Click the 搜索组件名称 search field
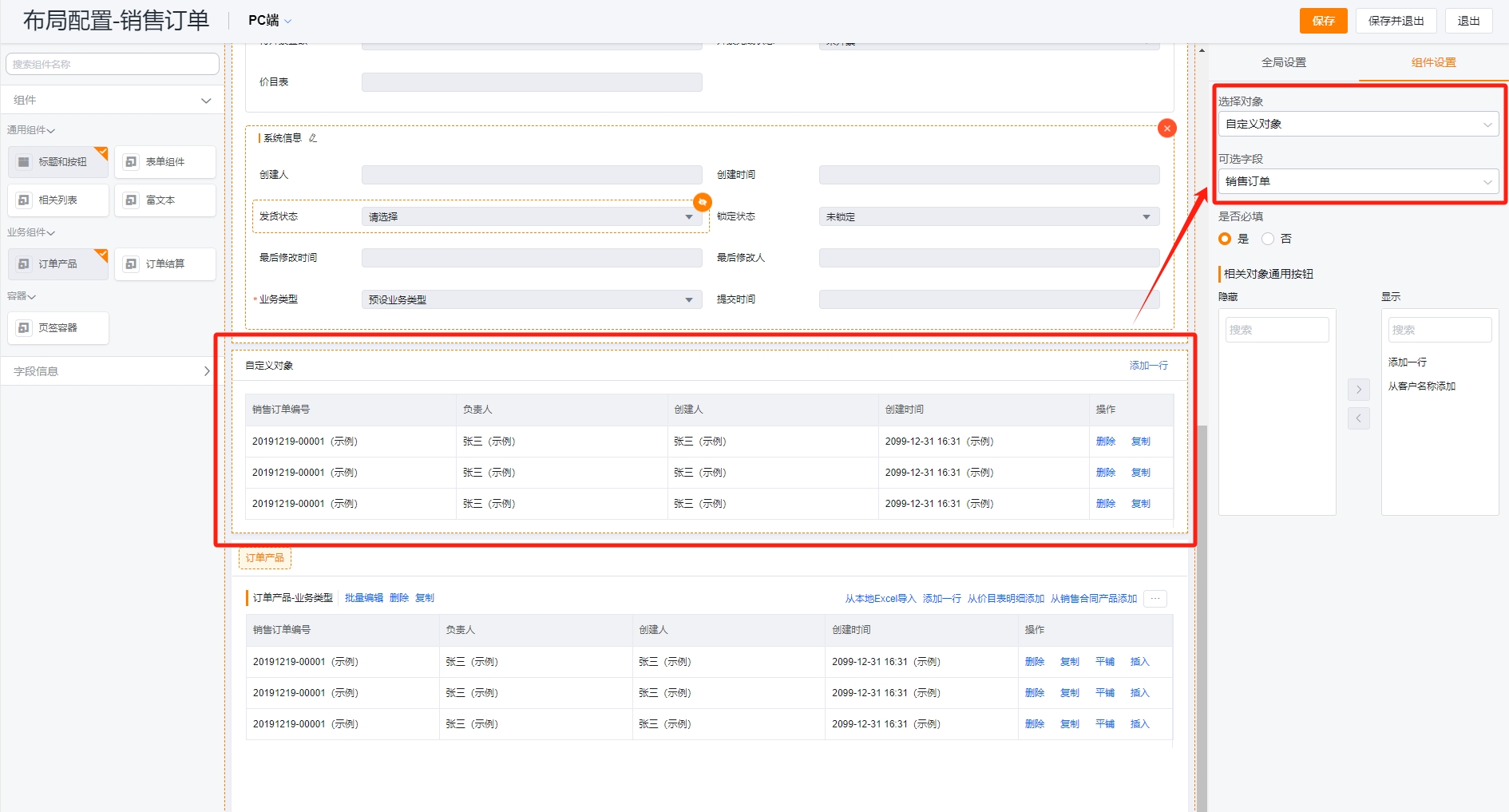The width and height of the screenshot is (1509, 812). point(112,65)
